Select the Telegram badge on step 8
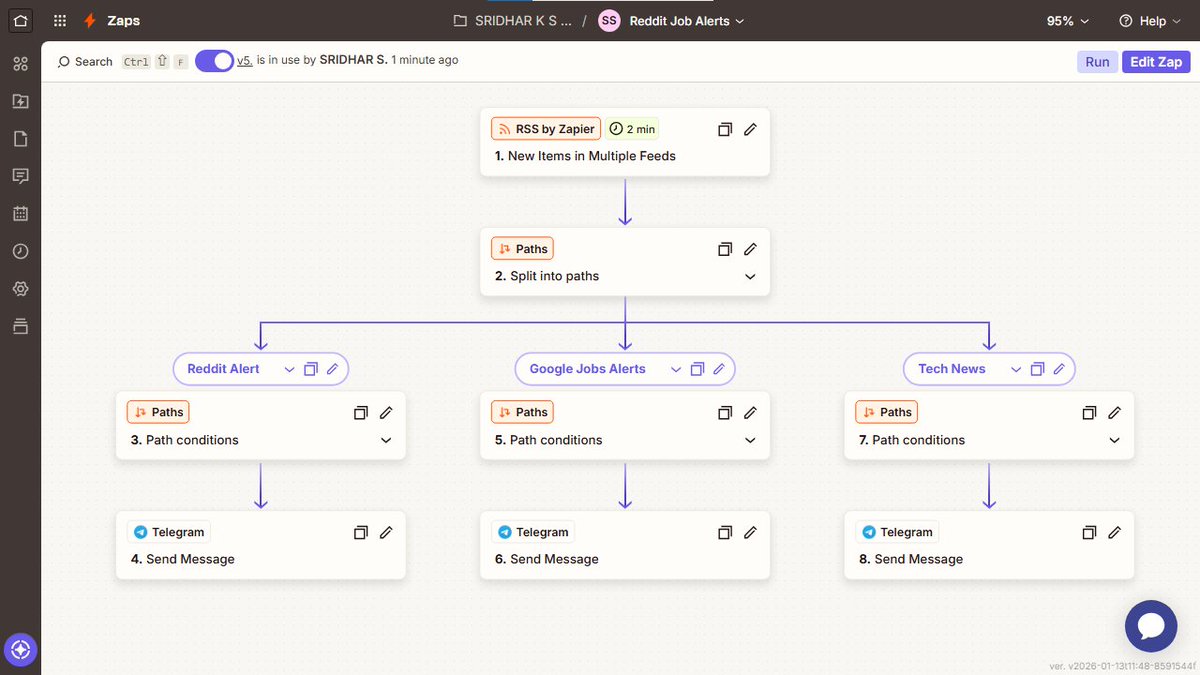The image size is (1200, 675). tap(897, 533)
